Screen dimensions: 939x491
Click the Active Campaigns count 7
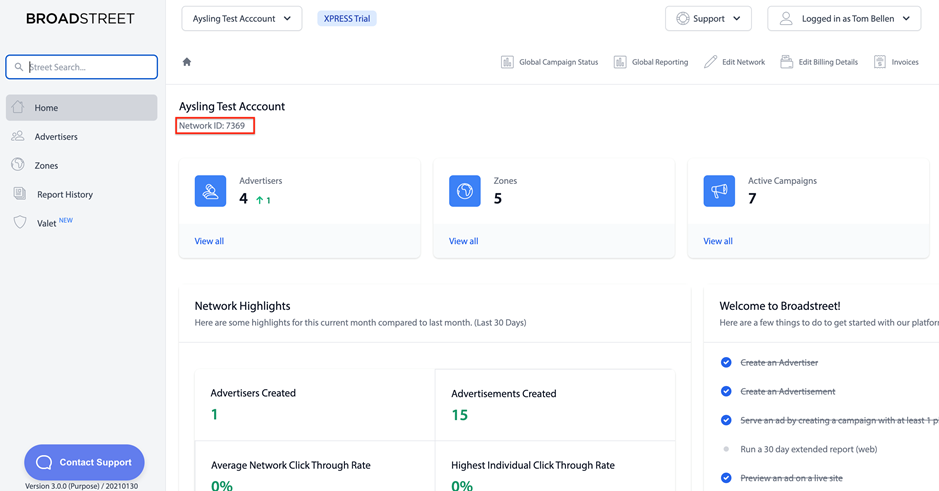(x=752, y=198)
